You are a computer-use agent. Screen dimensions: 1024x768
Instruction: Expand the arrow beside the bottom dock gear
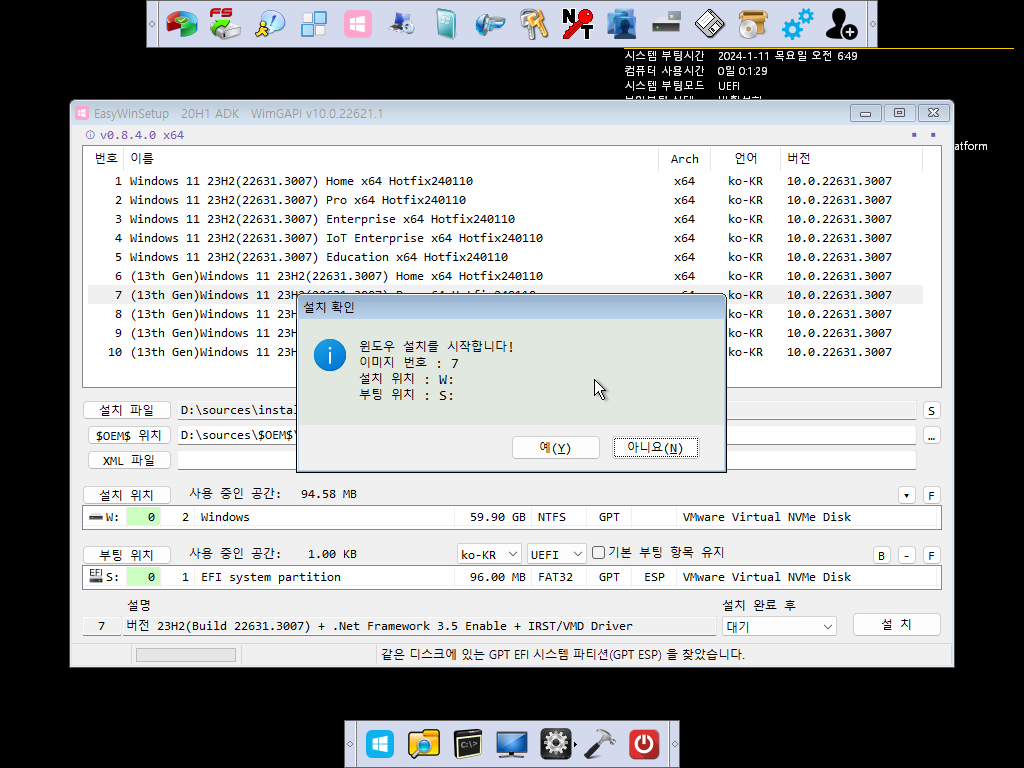tap(575, 744)
